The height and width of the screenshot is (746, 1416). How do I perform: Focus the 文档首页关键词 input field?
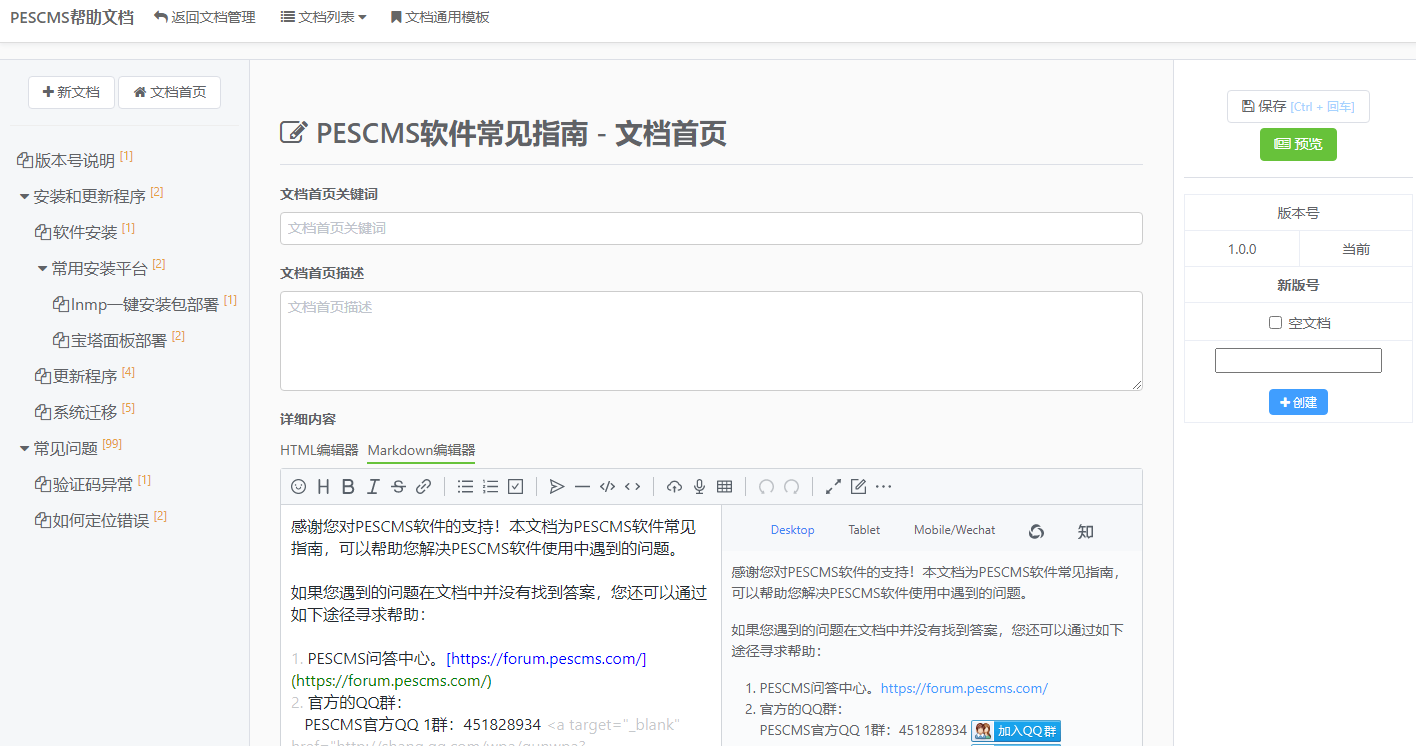pos(711,228)
